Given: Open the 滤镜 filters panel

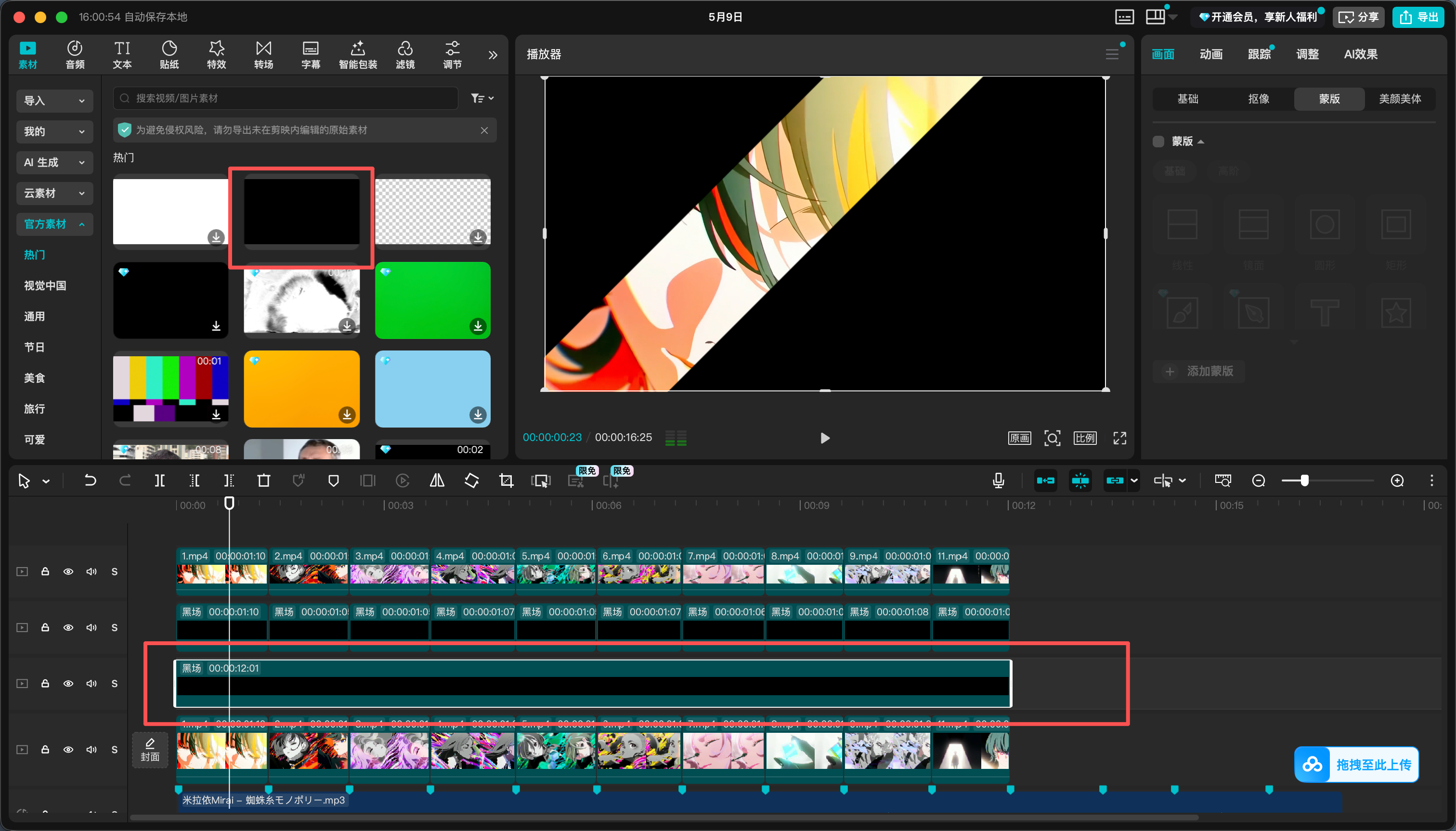Looking at the screenshot, I should pyautogui.click(x=405, y=55).
